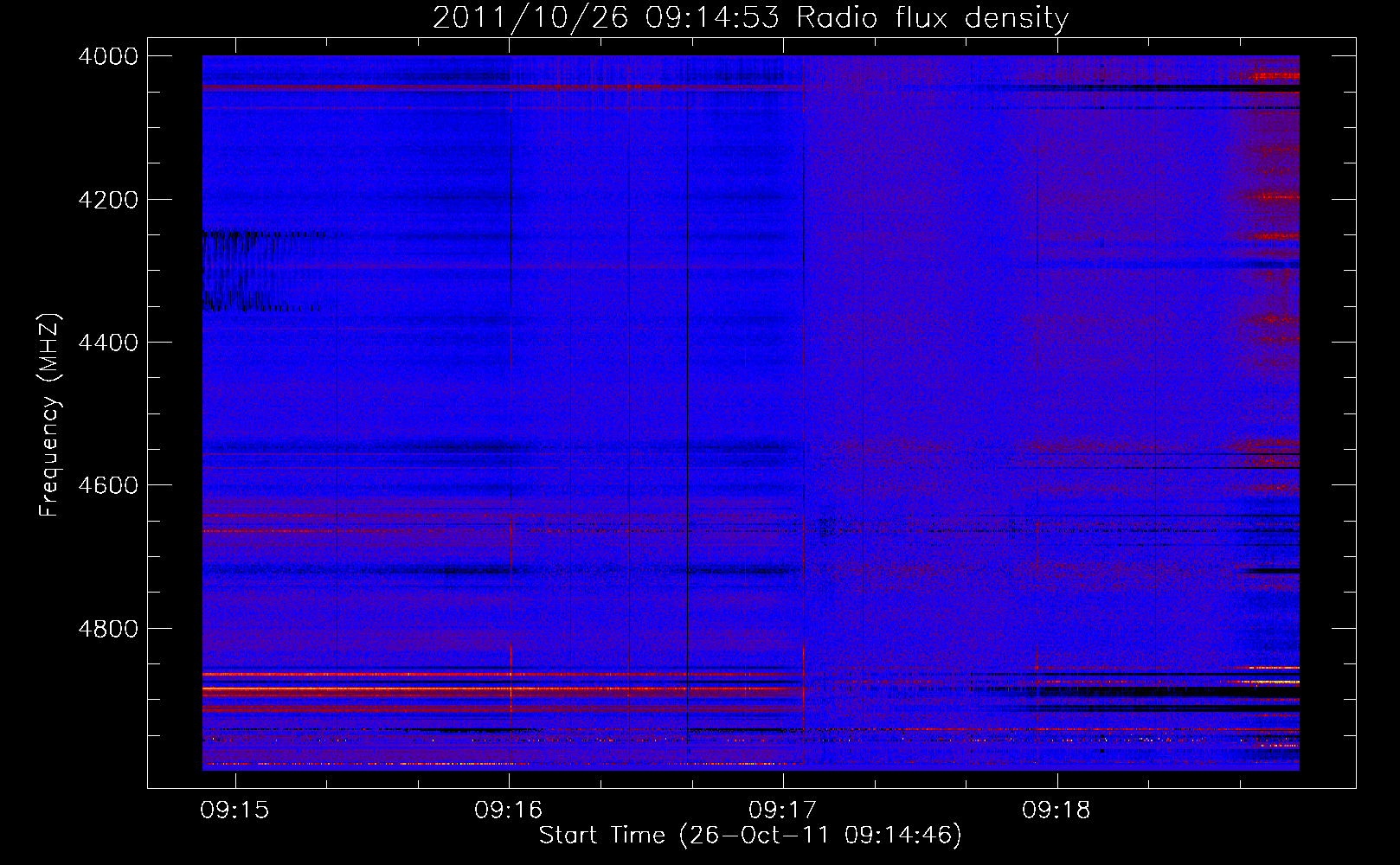The width and height of the screenshot is (1400, 865).
Task: Select the 4600 frequency axis label
Action: tap(108, 485)
